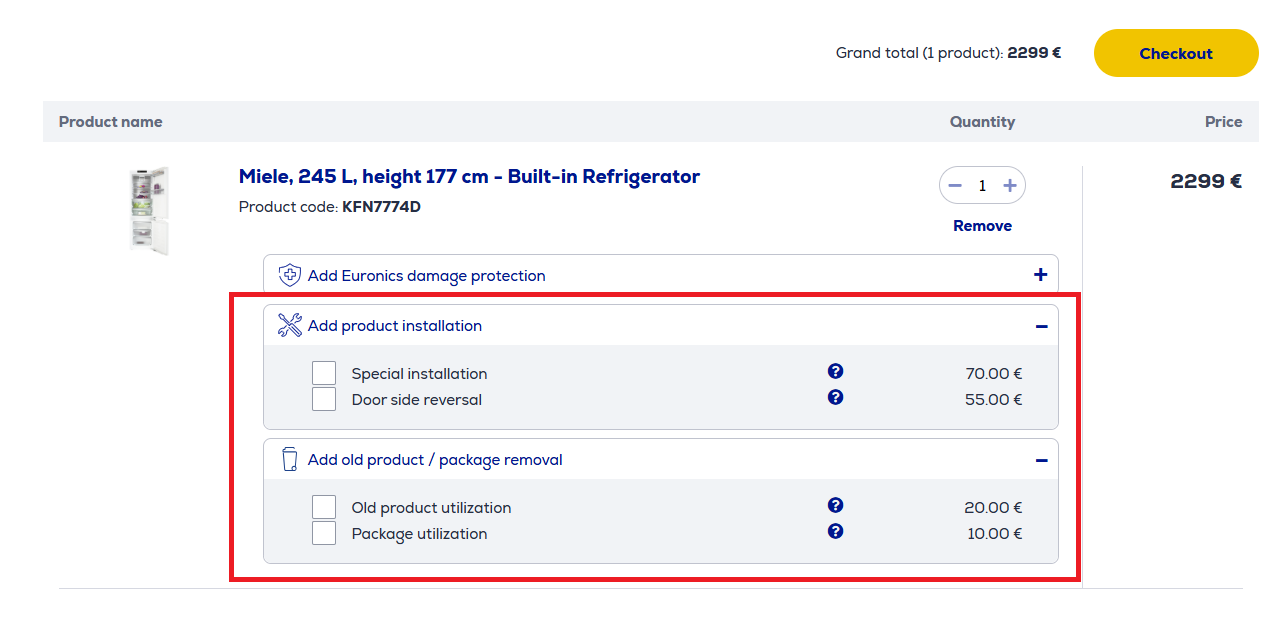The width and height of the screenshot is (1277, 618).
Task: Click the Price column header
Action: pyautogui.click(x=1223, y=122)
